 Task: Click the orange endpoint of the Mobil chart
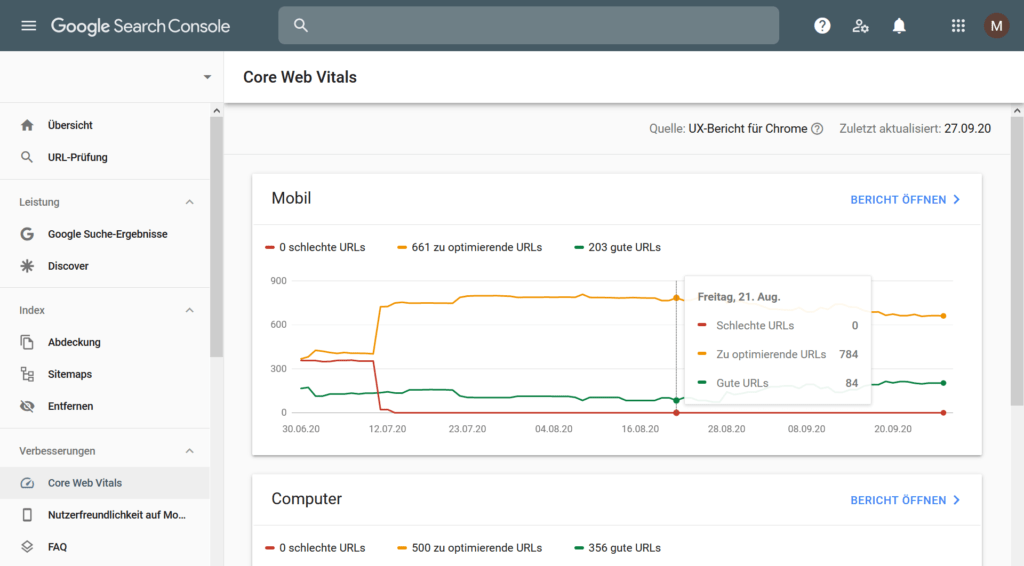[x=944, y=316]
